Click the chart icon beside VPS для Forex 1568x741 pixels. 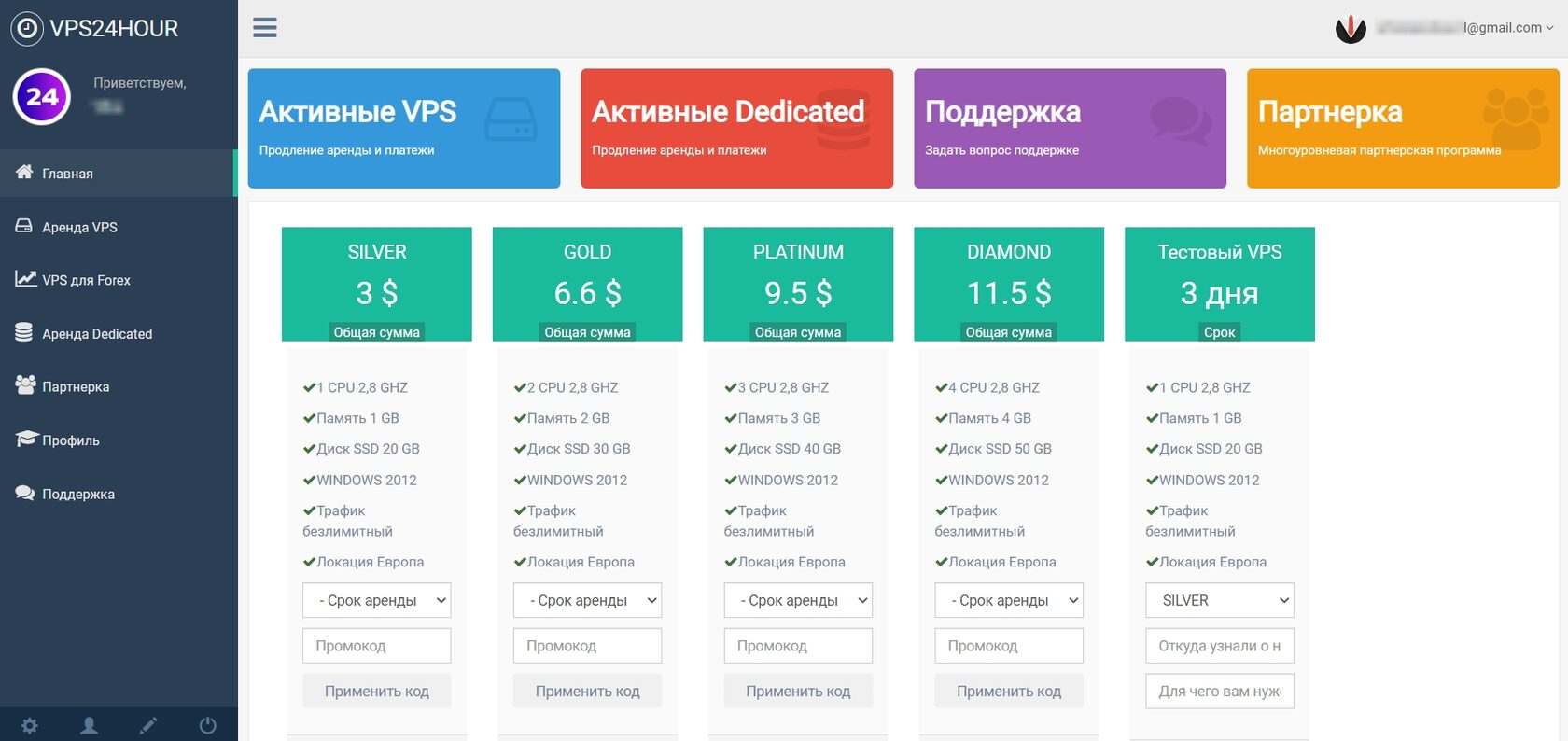pos(25,278)
